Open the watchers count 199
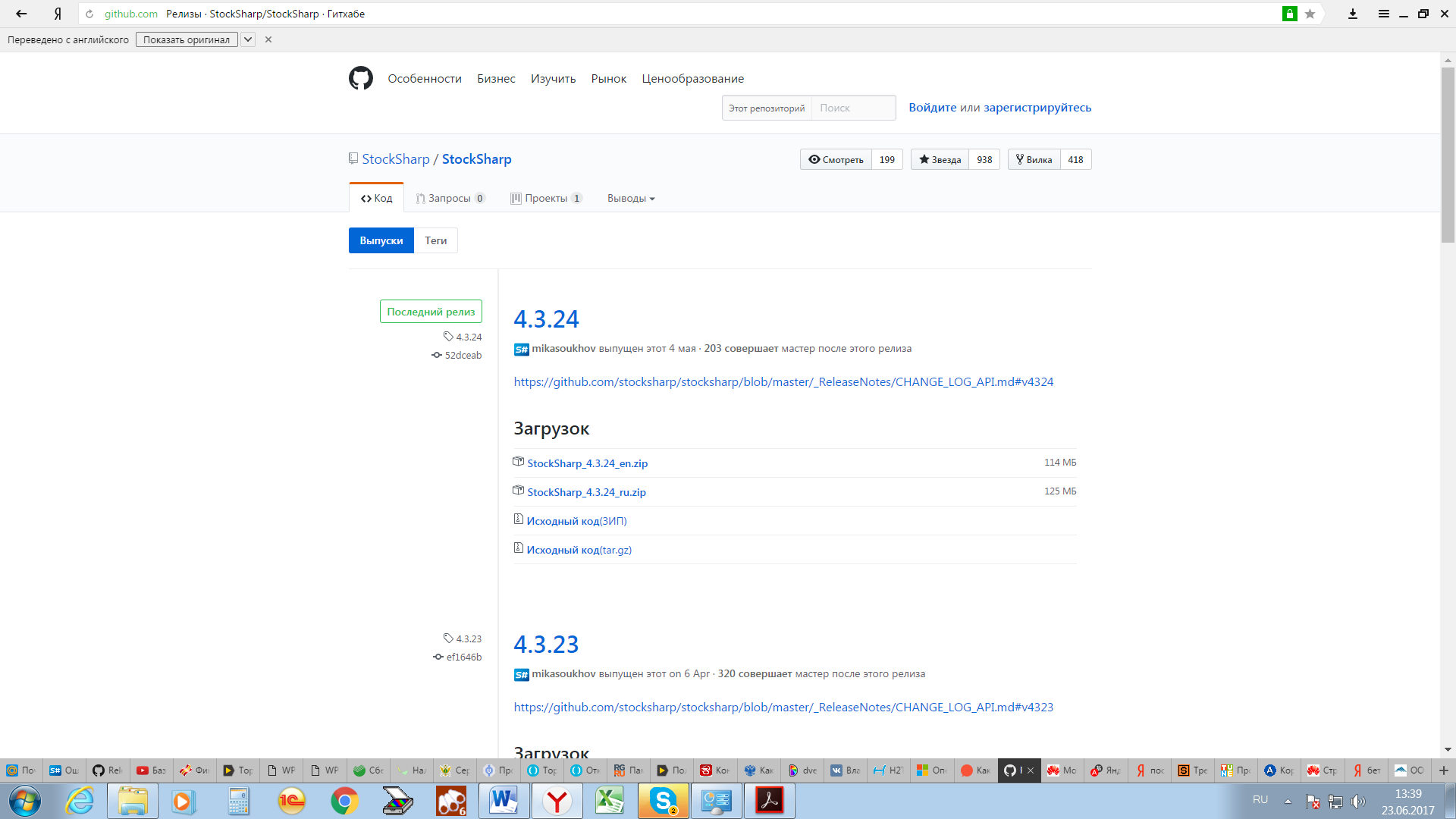1456x819 pixels. pos(887,159)
